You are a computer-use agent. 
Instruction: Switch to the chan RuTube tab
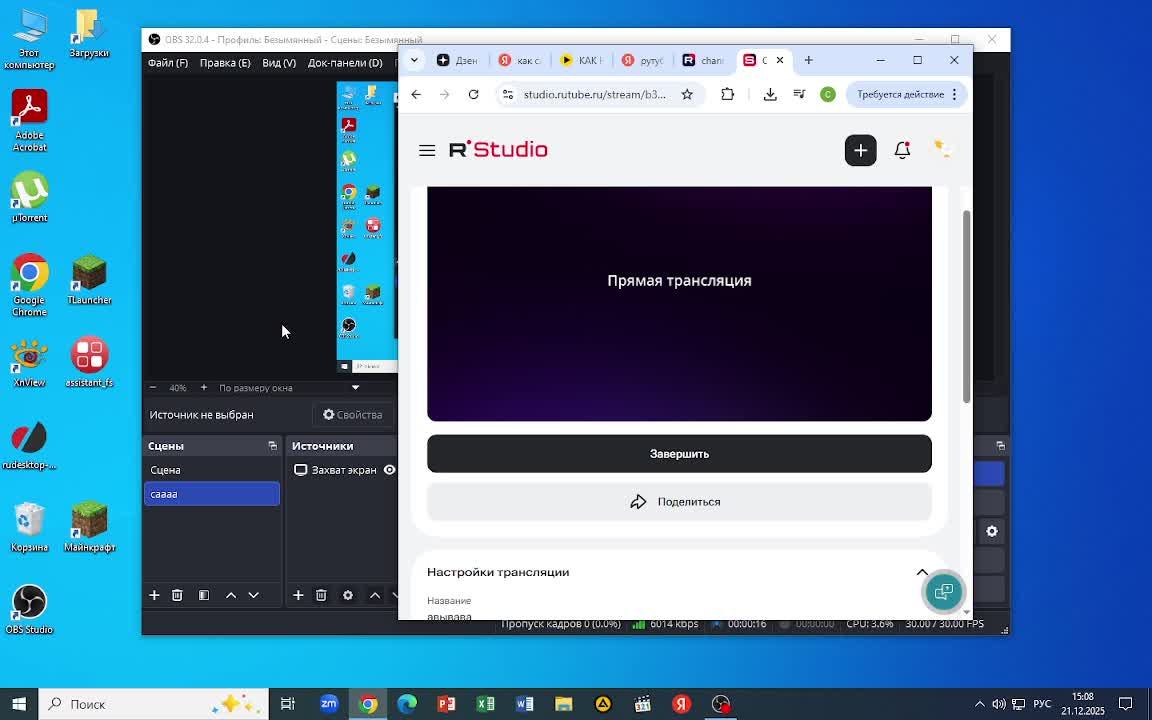coord(705,60)
